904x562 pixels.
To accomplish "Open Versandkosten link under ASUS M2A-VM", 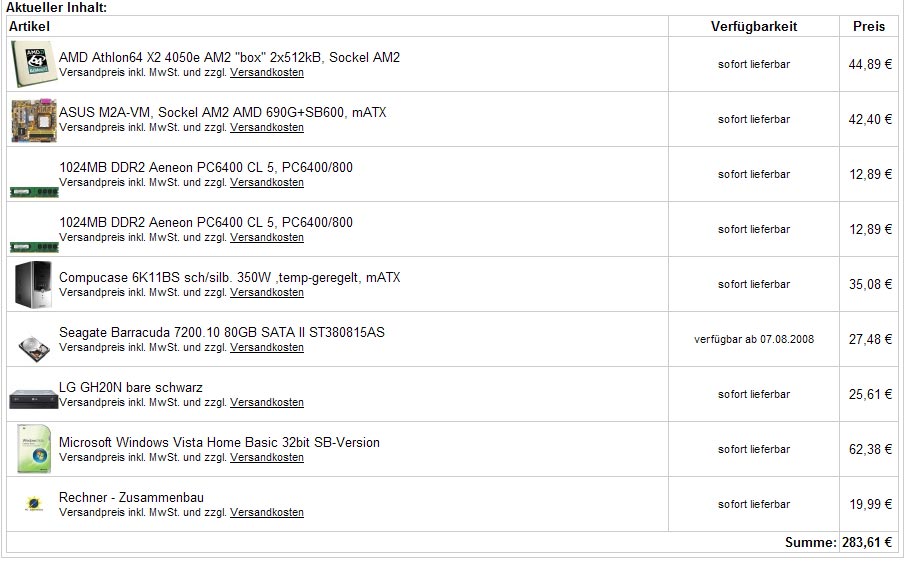I will click(267, 128).
